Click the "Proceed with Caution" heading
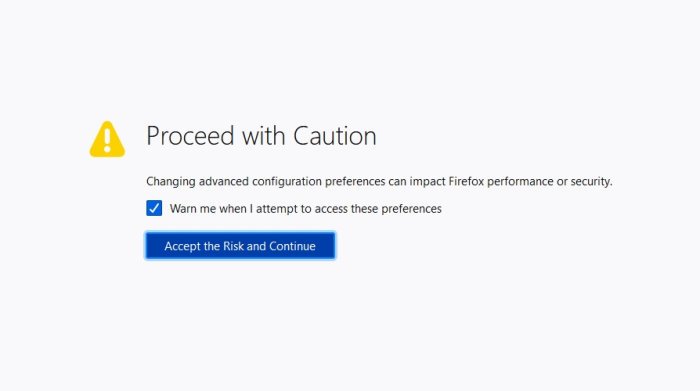Image resolution: width=700 pixels, height=391 pixels. pyautogui.click(x=261, y=136)
